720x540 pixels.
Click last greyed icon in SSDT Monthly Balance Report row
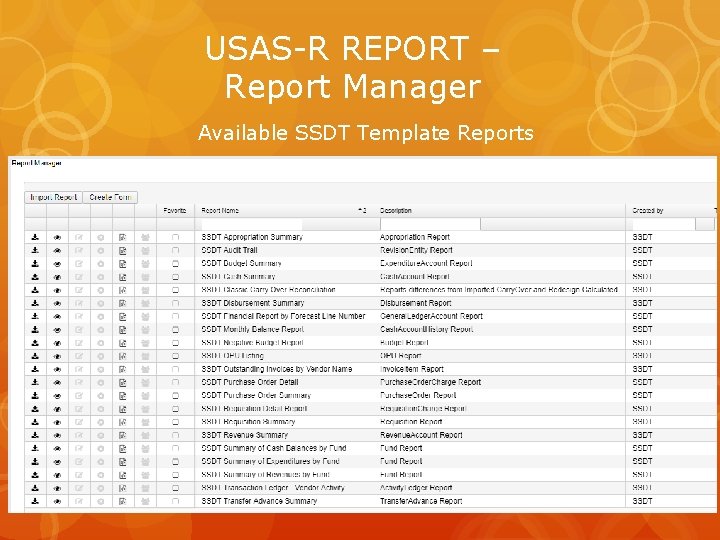pyautogui.click(x=145, y=330)
